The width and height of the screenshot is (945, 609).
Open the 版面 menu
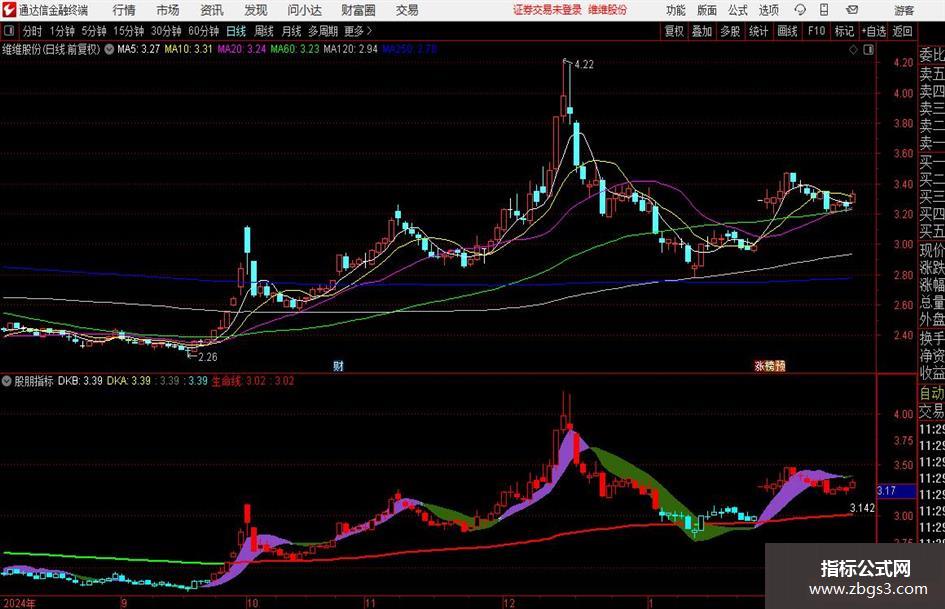[707, 10]
